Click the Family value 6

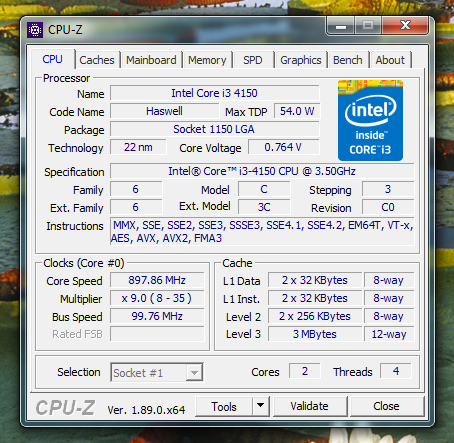[136, 189]
